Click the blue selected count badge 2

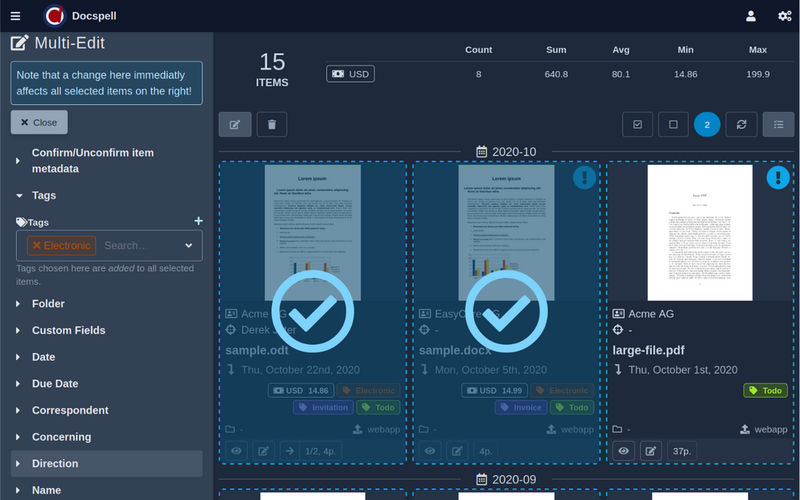coord(707,124)
